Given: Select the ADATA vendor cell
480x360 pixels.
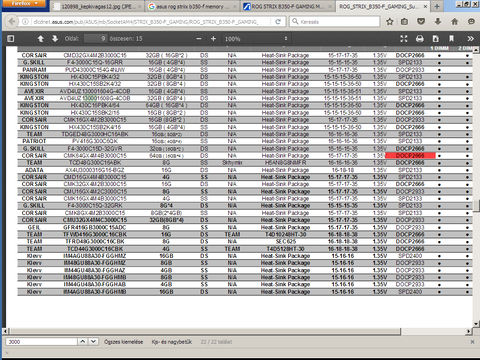Looking at the screenshot, I should tap(34, 170).
